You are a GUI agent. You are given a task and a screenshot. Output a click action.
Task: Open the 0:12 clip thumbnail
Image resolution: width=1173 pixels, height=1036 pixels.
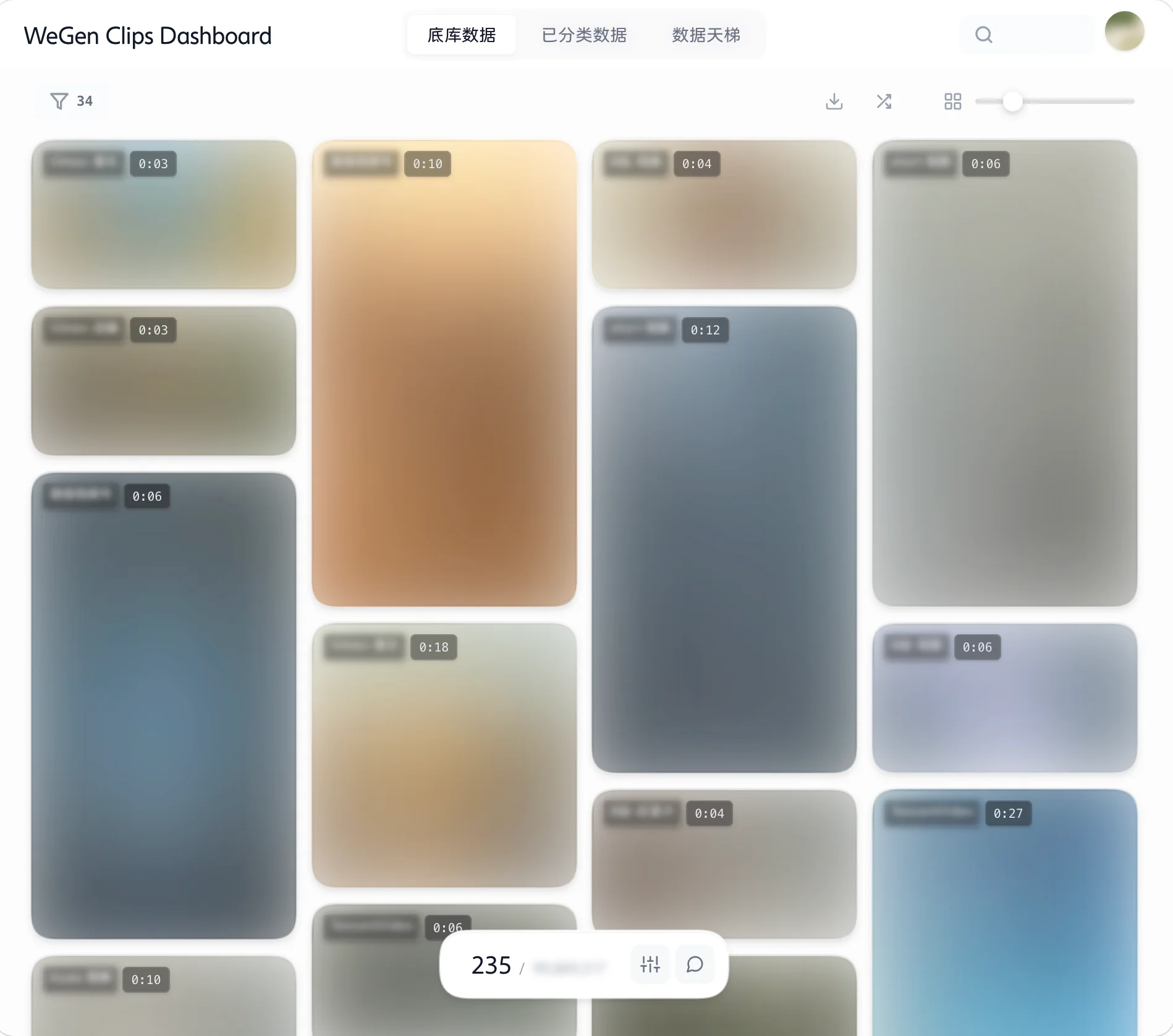click(724, 540)
